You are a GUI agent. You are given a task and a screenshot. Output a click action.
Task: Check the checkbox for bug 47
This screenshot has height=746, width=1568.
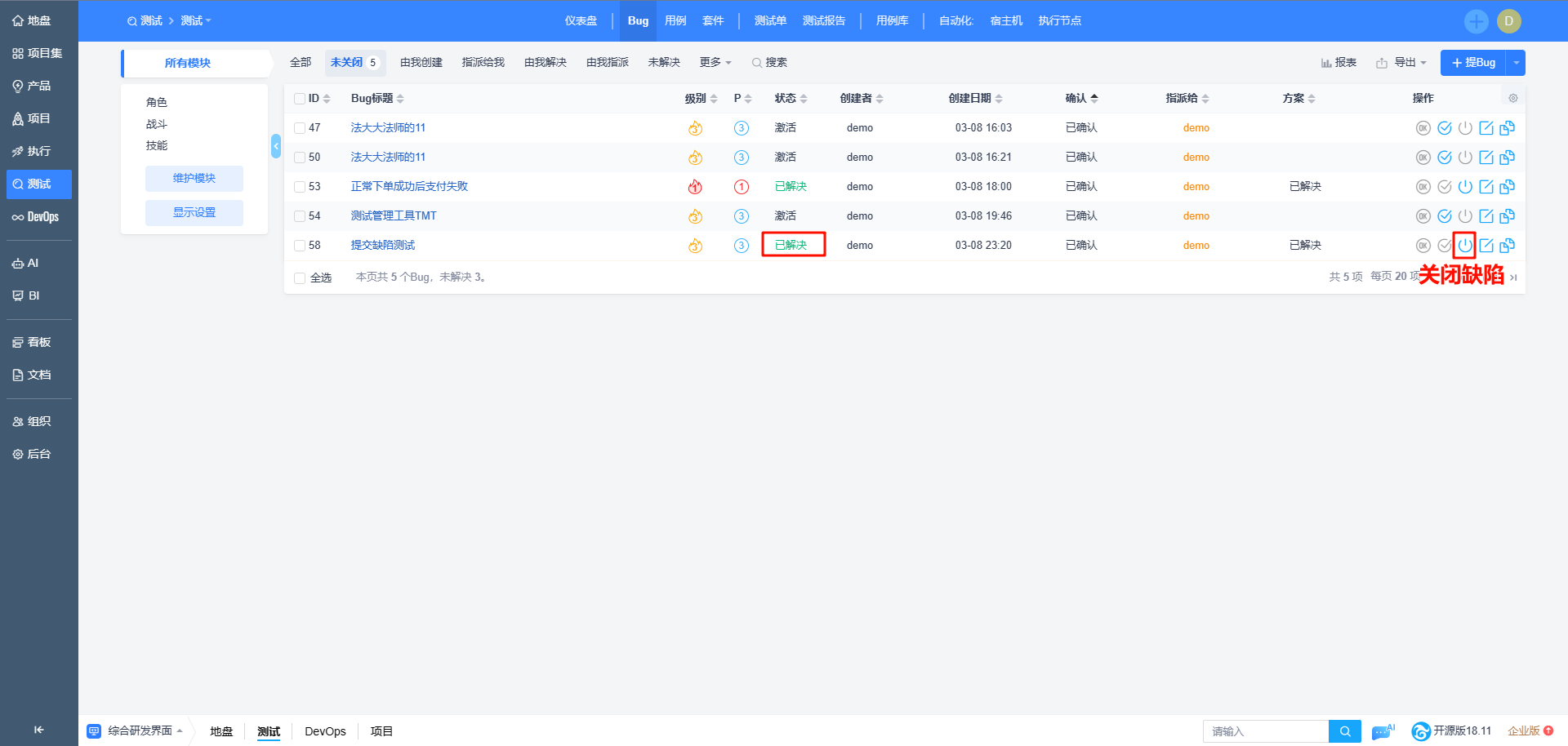[300, 128]
